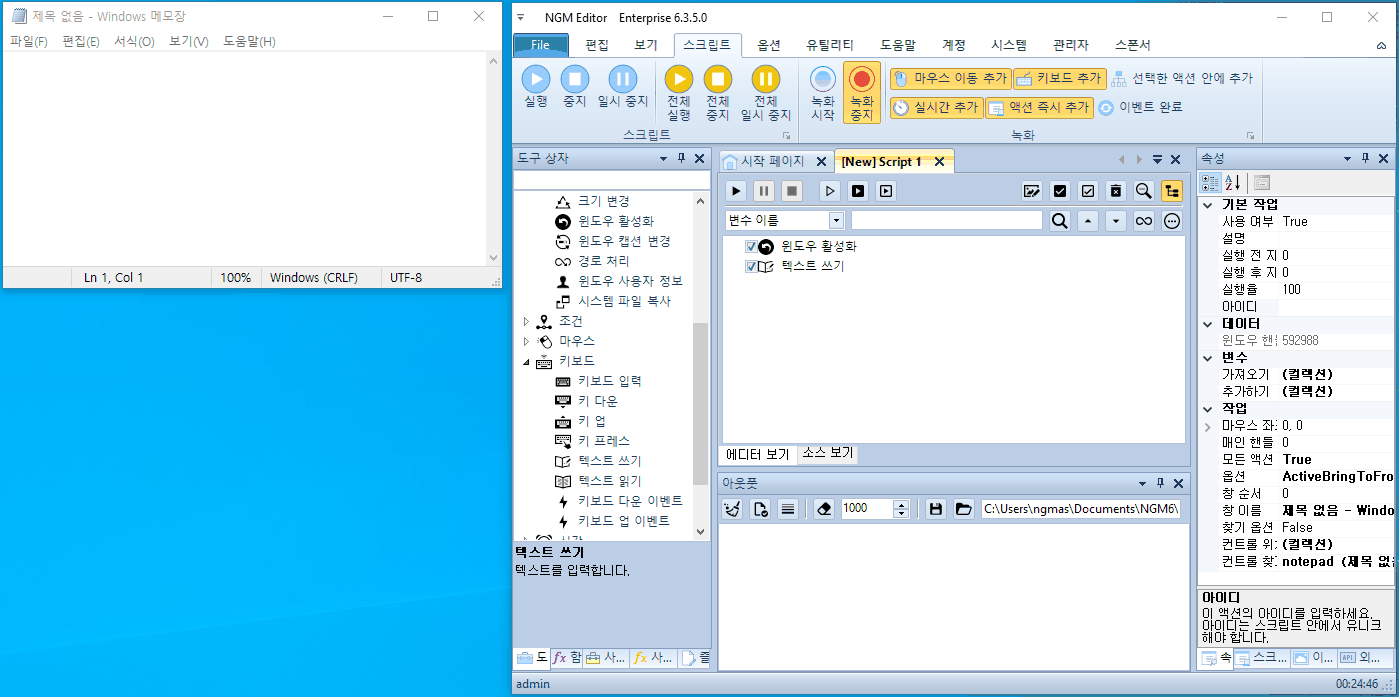Click the trash delete icon in script toolbar
Viewport: 1399px width, 697px height.
(1116, 191)
